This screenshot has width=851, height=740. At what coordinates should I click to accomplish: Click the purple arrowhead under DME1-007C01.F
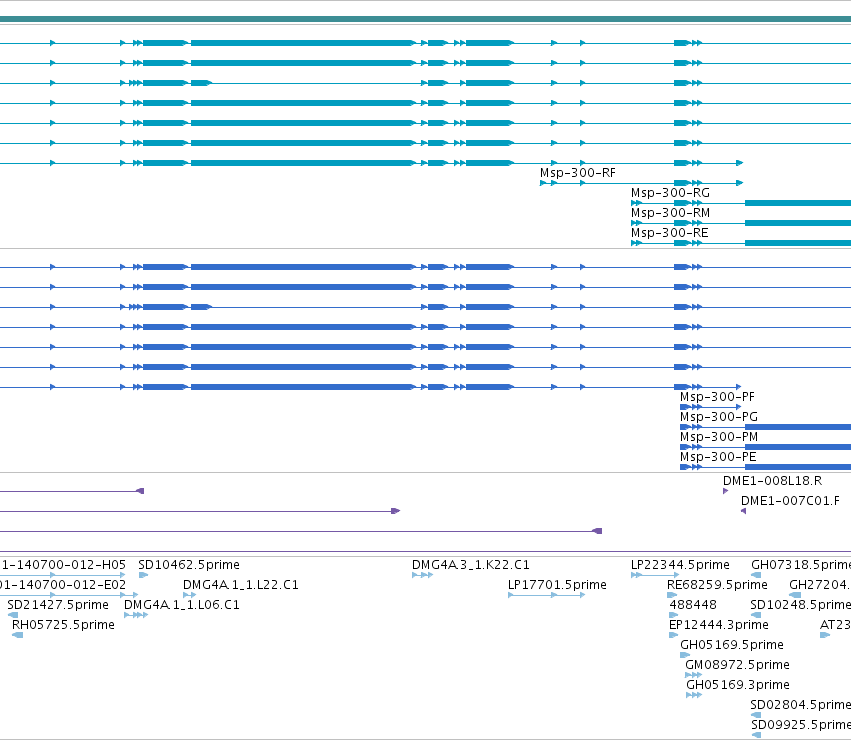click(744, 511)
